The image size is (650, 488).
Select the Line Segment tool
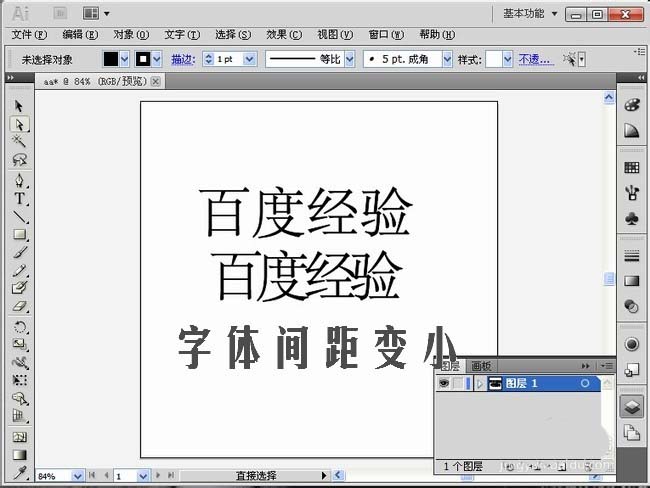click(19, 217)
